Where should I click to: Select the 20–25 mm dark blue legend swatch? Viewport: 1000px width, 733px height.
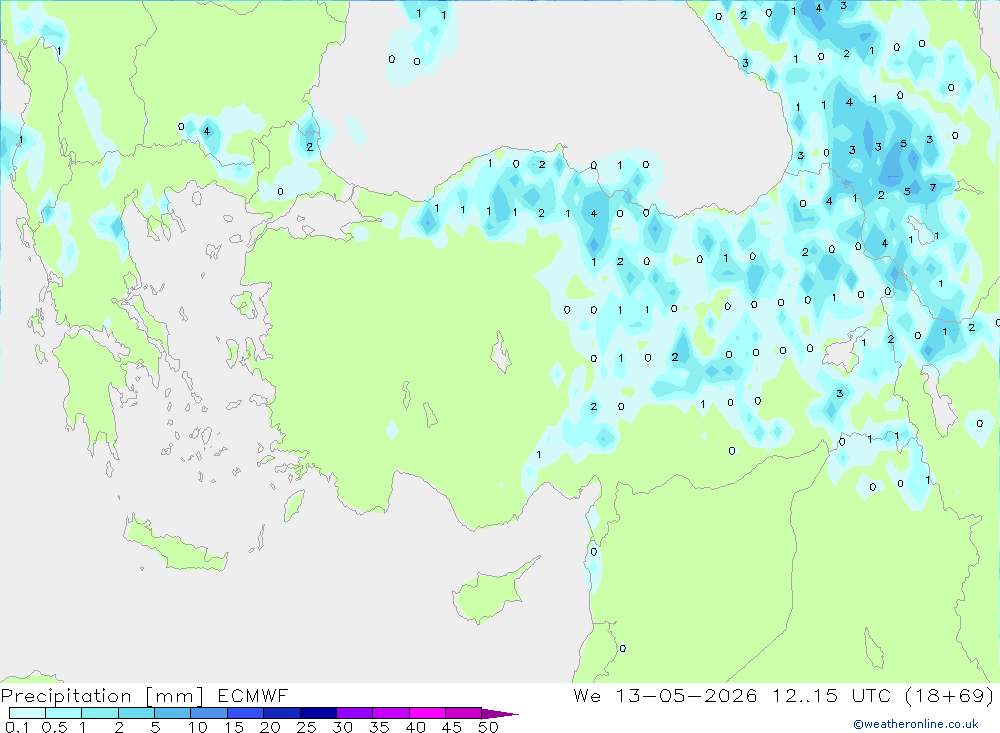281,713
